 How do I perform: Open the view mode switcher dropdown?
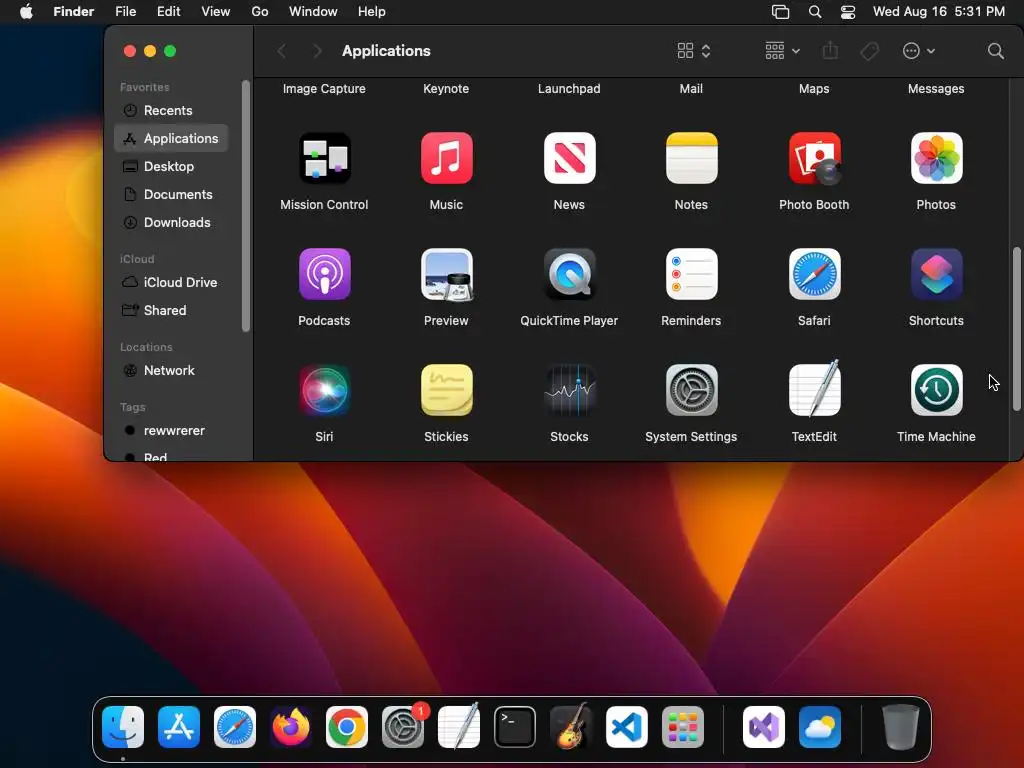694,51
